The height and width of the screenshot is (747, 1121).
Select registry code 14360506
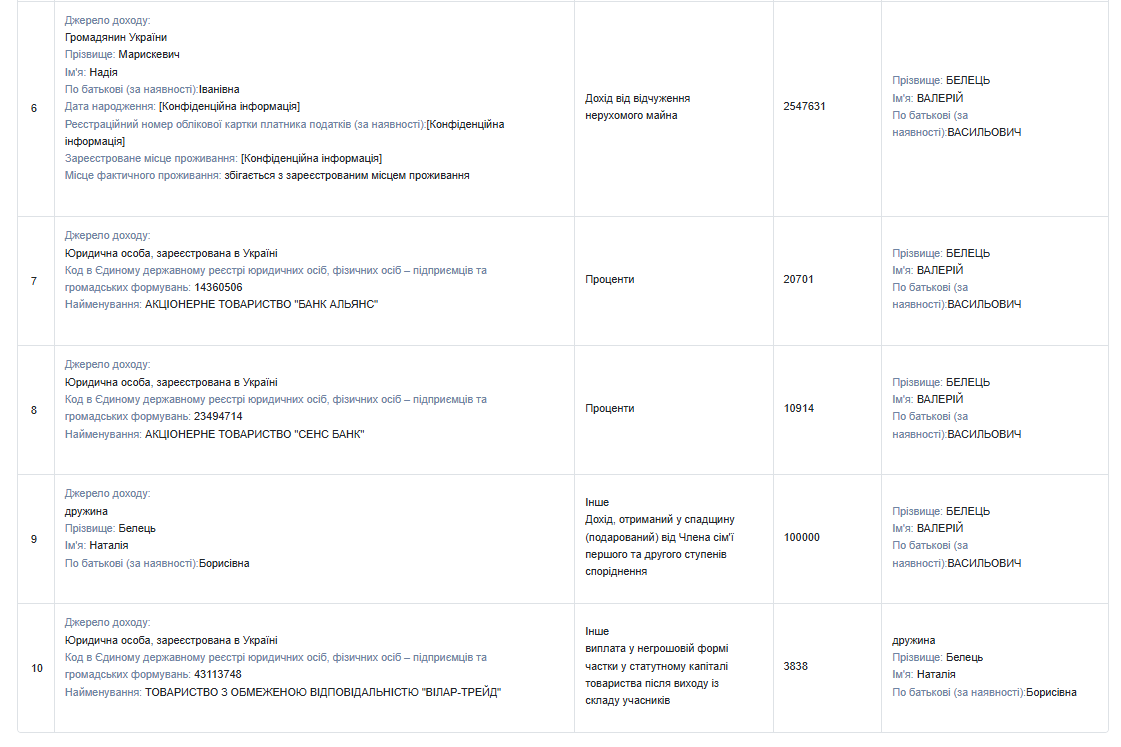coord(218,287)
